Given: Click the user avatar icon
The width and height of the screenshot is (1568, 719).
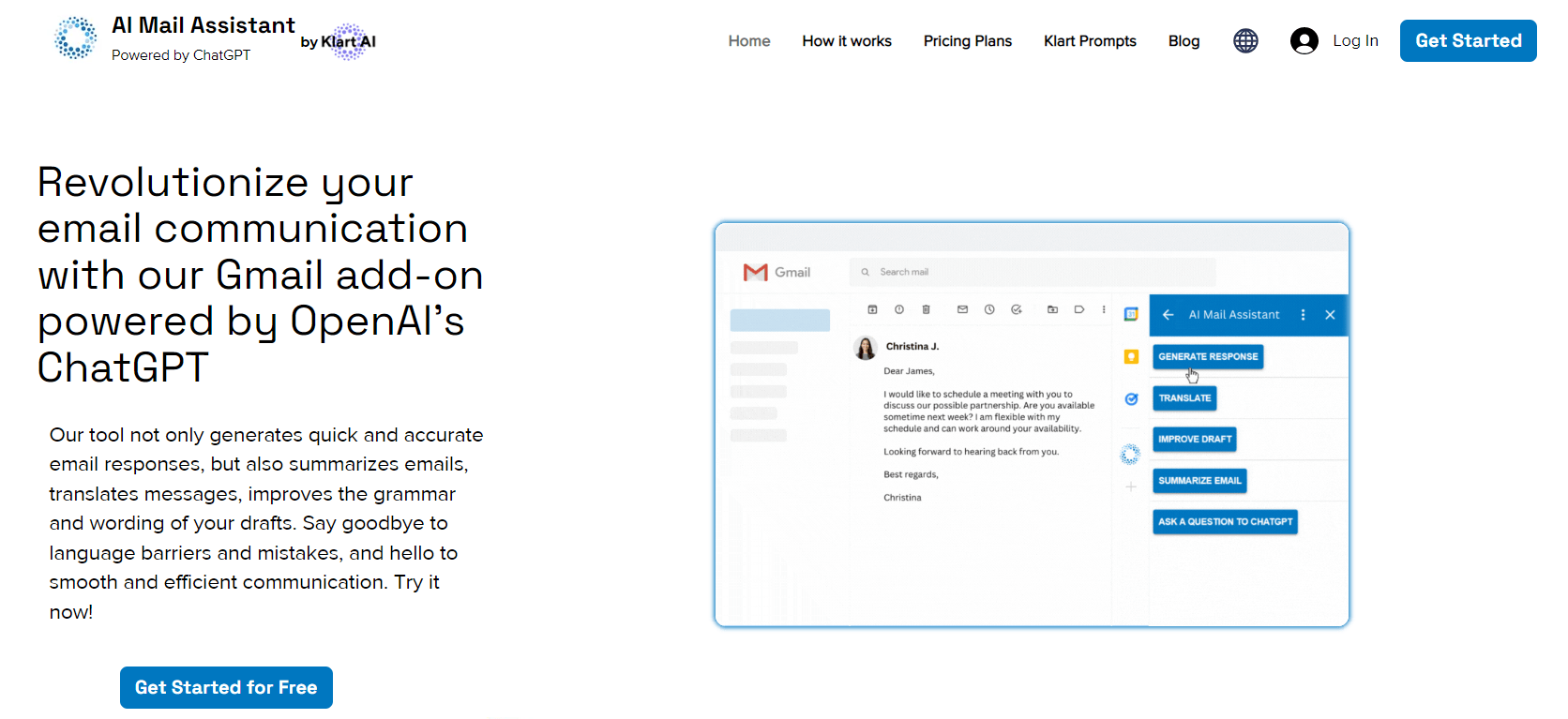Looking at the screenshot, I should (x=1304, y=40).
